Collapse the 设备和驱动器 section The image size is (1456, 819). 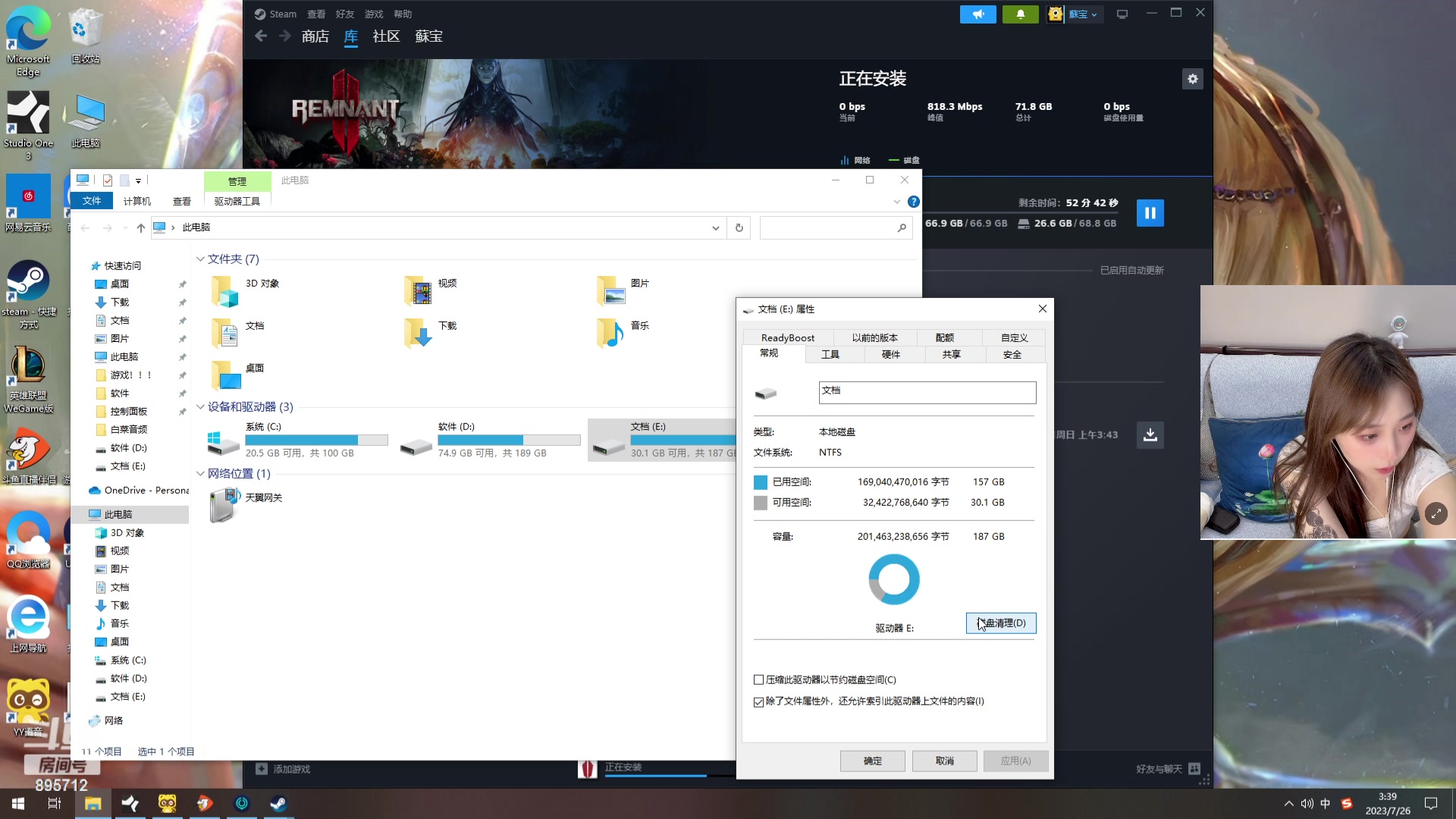tap(199, 407)
